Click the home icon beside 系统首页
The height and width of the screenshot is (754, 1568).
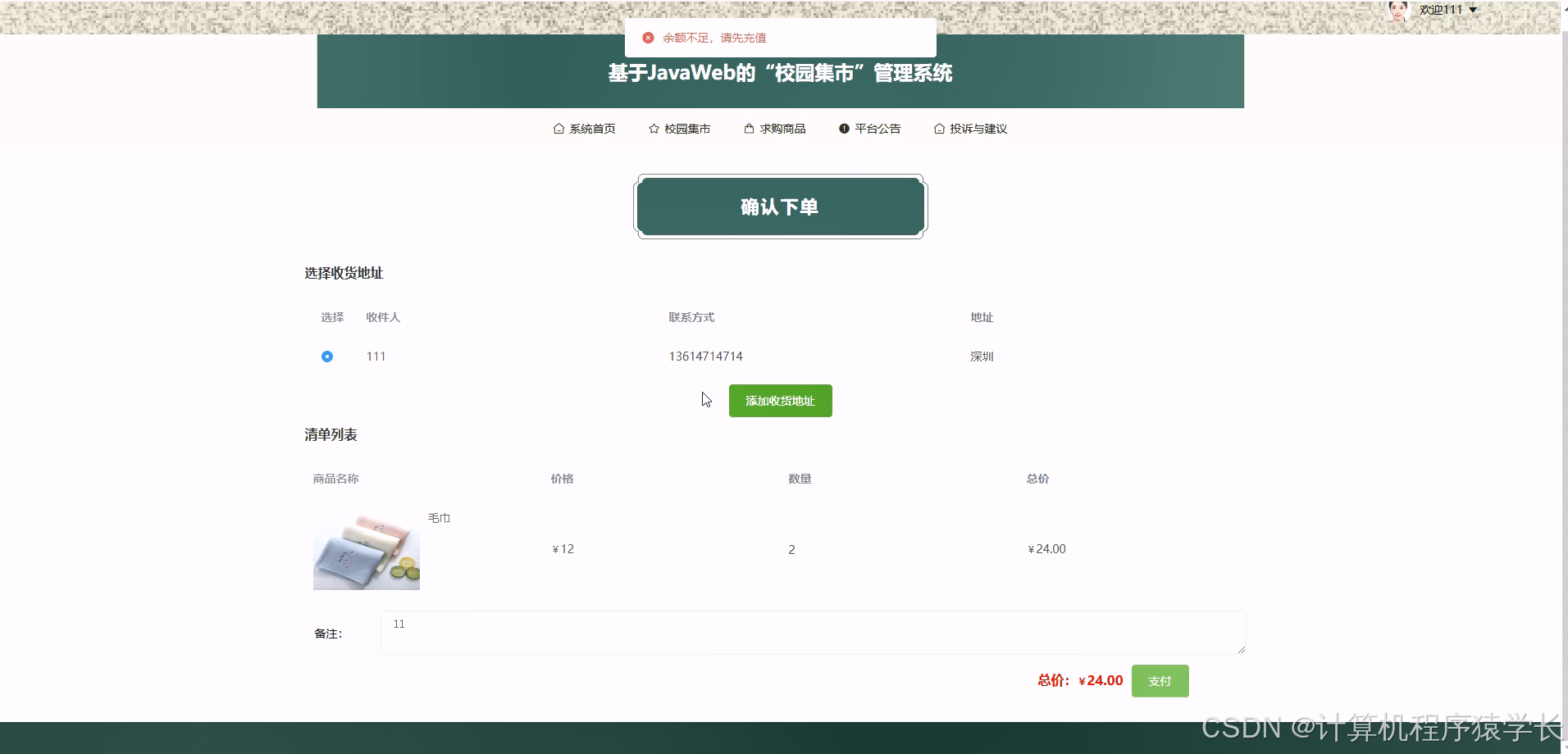pos(558,128)
